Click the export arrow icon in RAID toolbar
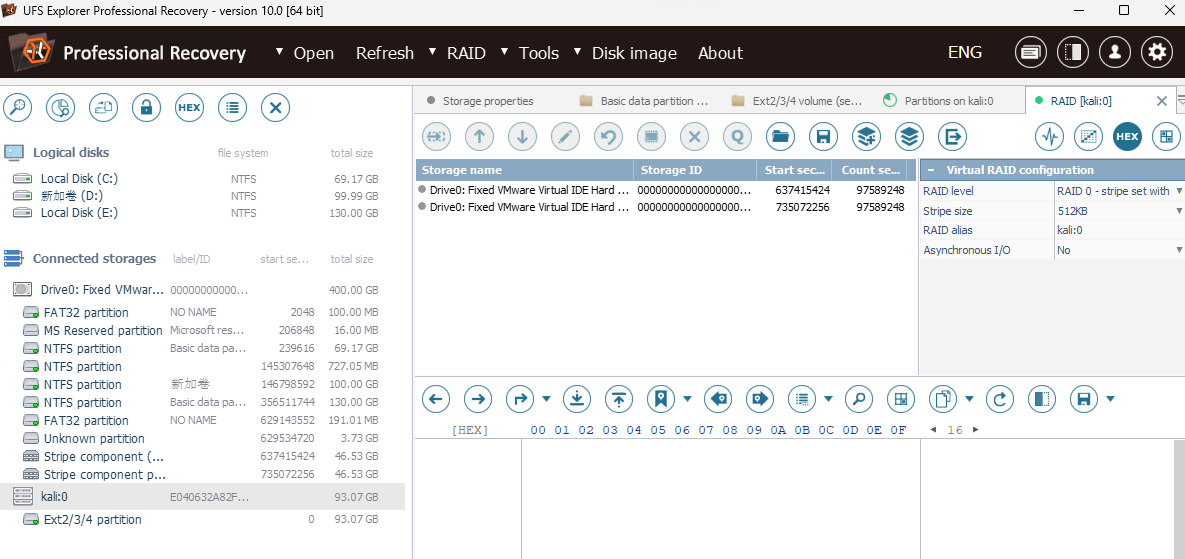 (x=953, y=136)
